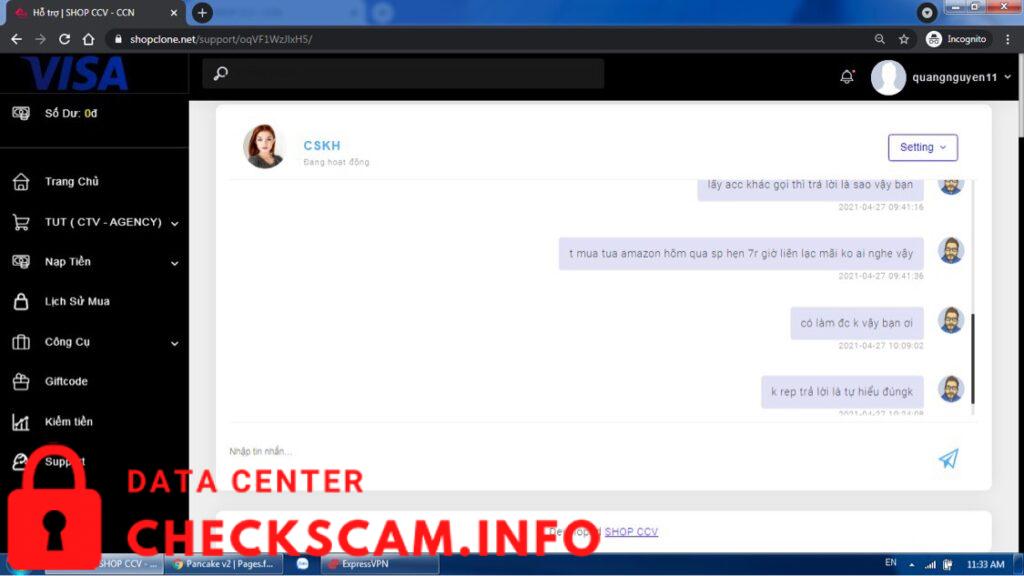The height and width of the screenshot is (576, 1024).
Task: Open the Setting dropdown button
Action: click(x=923, y=148)
